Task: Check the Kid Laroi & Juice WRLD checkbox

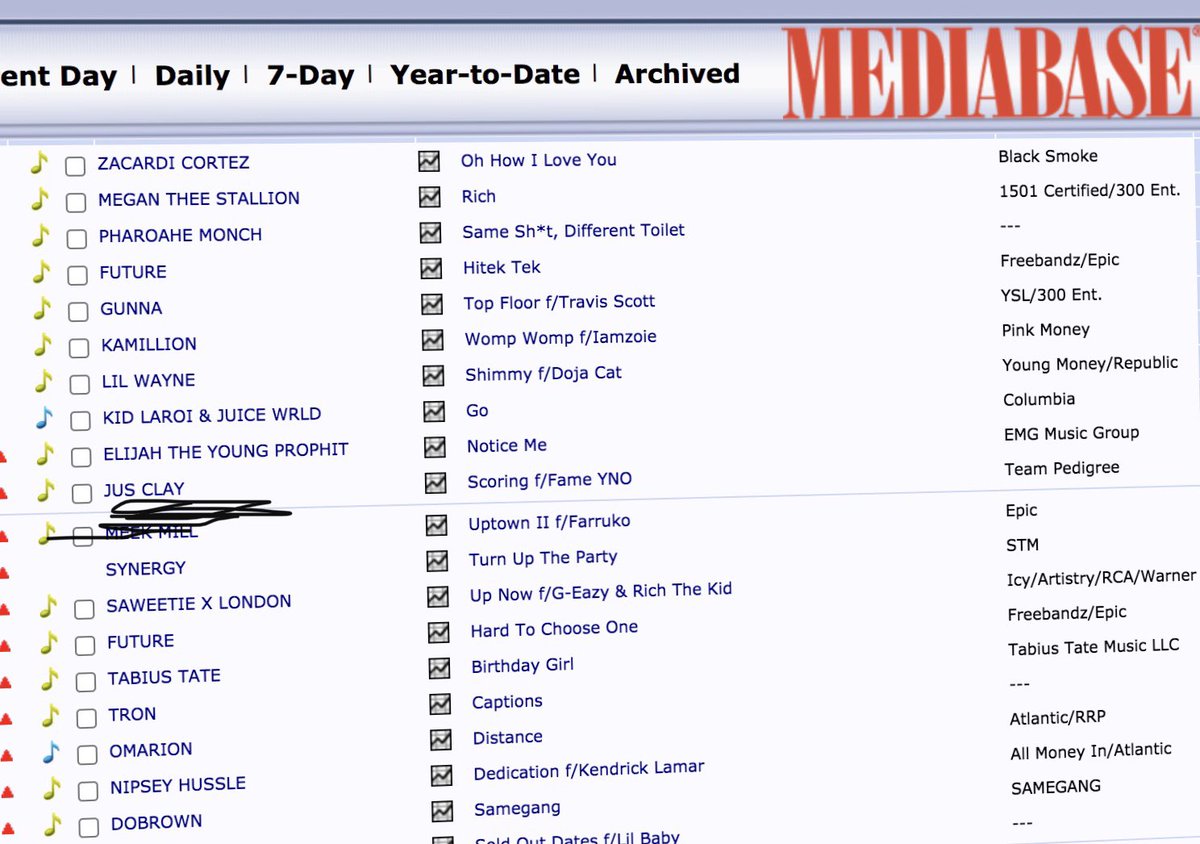Action: click(80, 420)
